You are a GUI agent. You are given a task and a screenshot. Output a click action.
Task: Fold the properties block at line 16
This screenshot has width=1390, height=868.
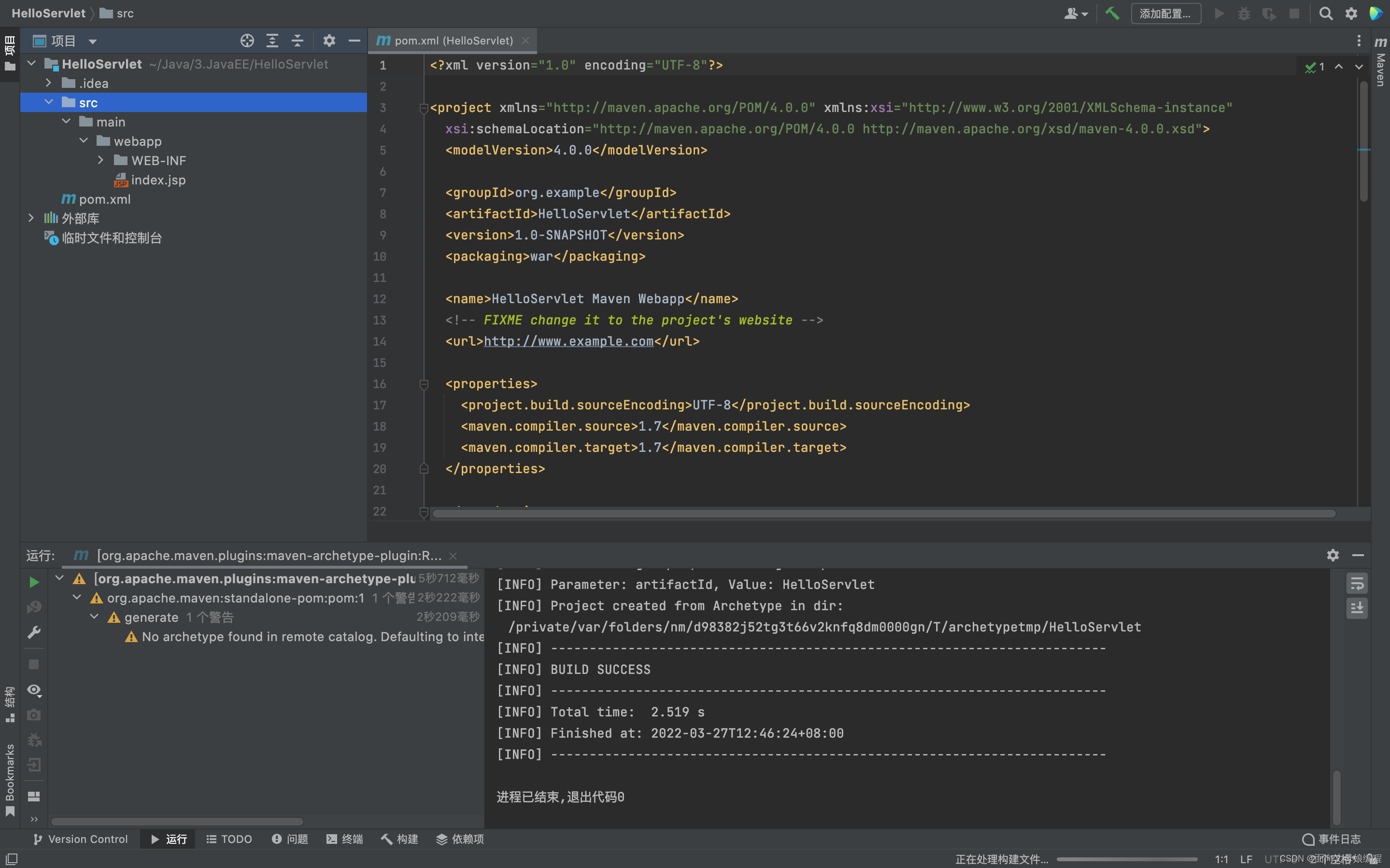click(x=424, y=384)
